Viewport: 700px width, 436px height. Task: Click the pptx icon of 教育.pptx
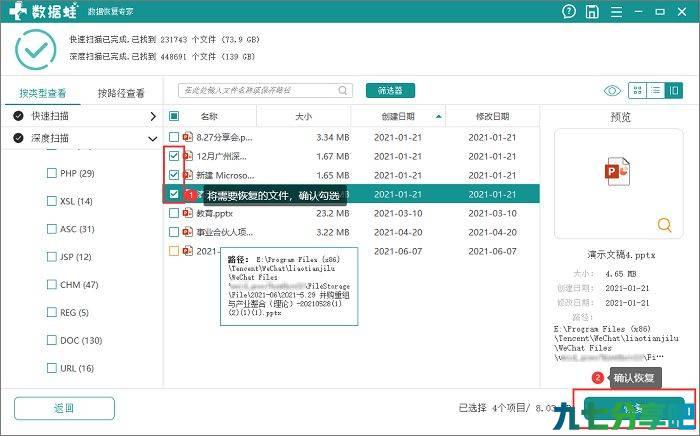coord(188,213)
